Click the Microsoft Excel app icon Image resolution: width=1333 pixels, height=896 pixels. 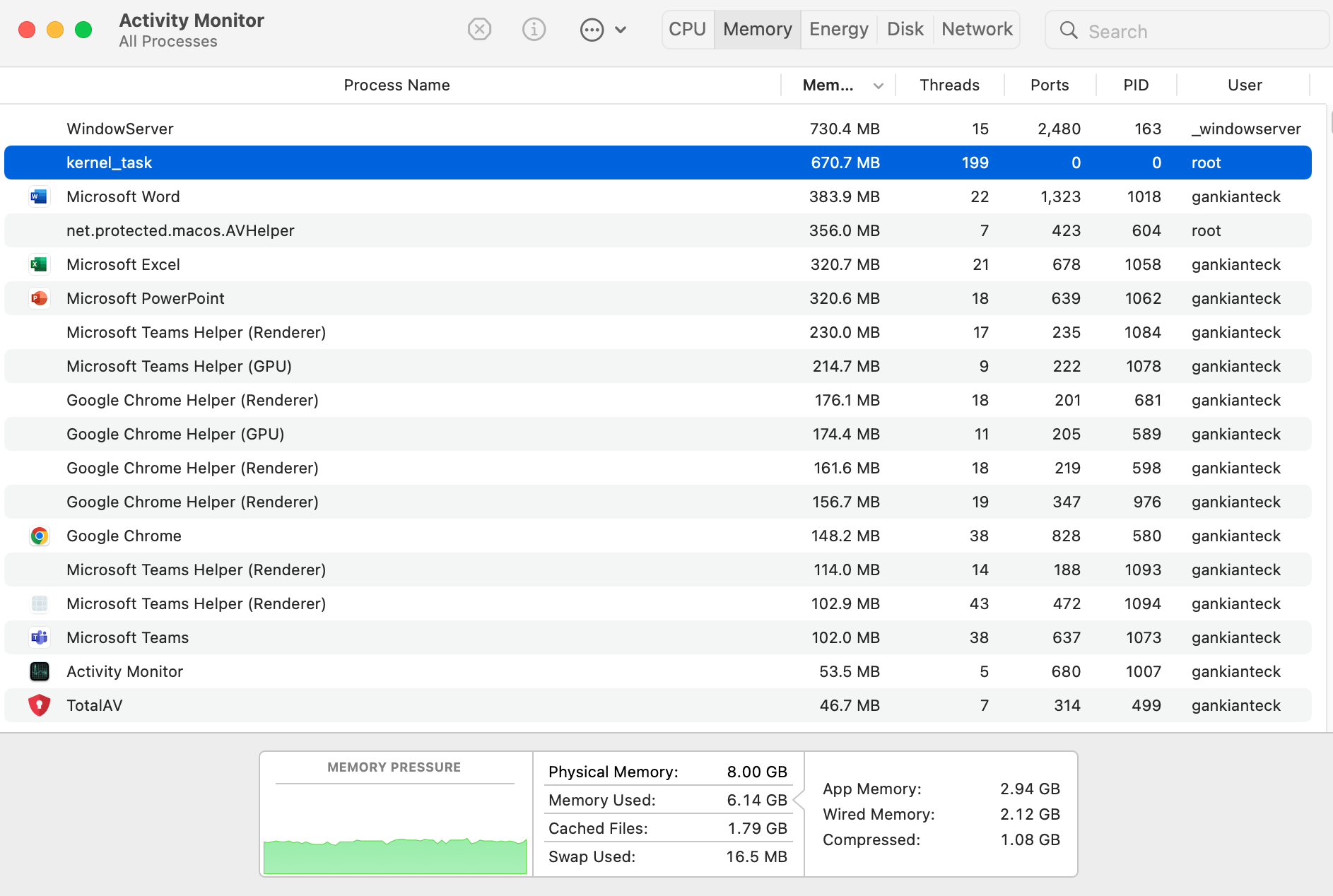point(39,264)
